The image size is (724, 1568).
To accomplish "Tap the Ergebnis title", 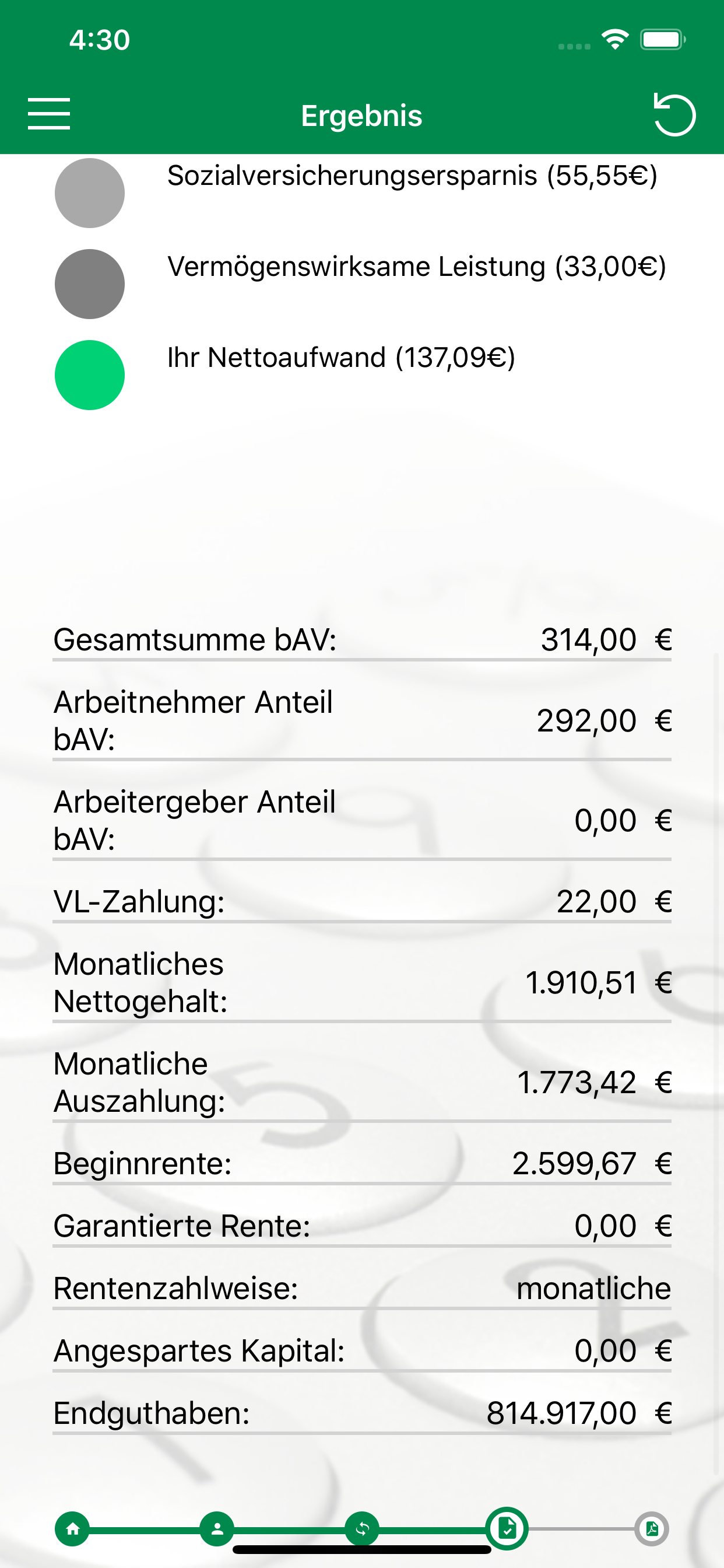I will click(x=361, y=115).
